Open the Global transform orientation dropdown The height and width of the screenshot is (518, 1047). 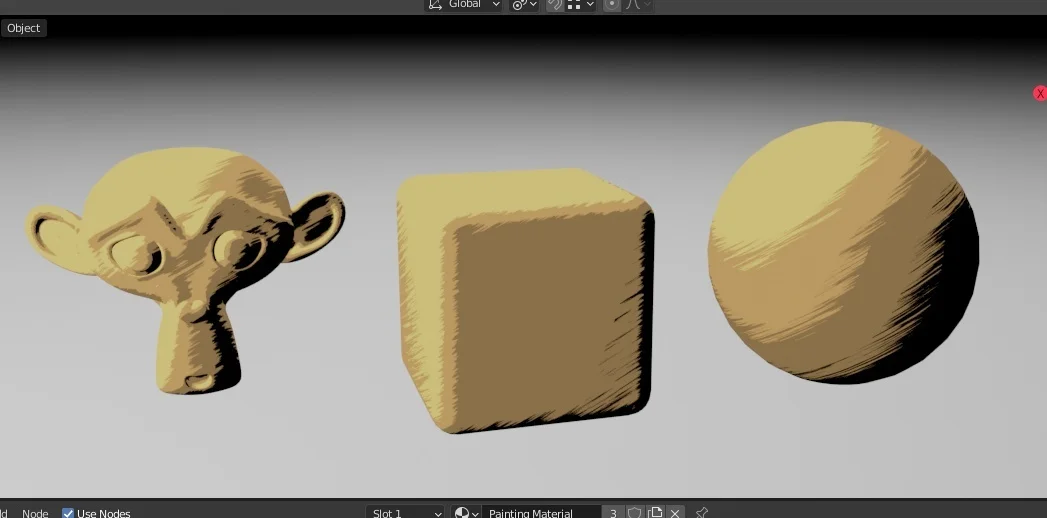pyautogui.click(x=464, y=5)
